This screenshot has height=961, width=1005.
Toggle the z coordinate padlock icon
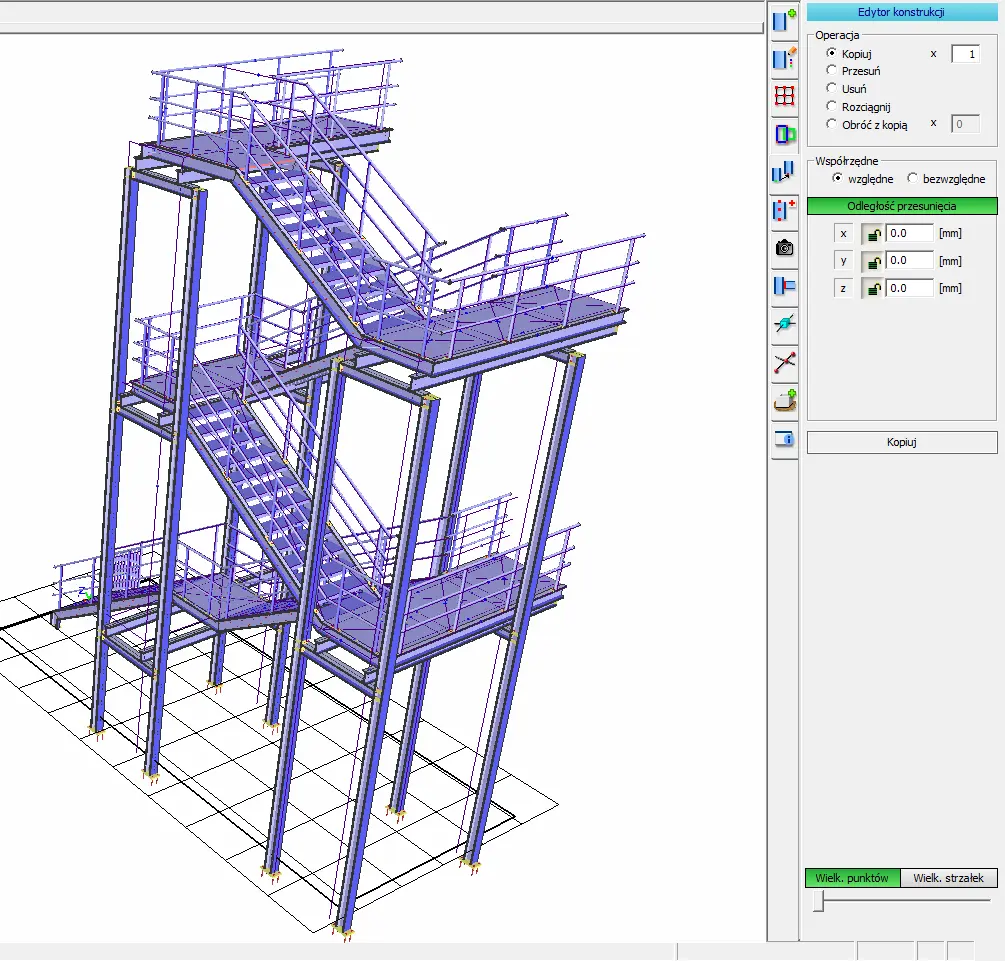coord(873,289)
